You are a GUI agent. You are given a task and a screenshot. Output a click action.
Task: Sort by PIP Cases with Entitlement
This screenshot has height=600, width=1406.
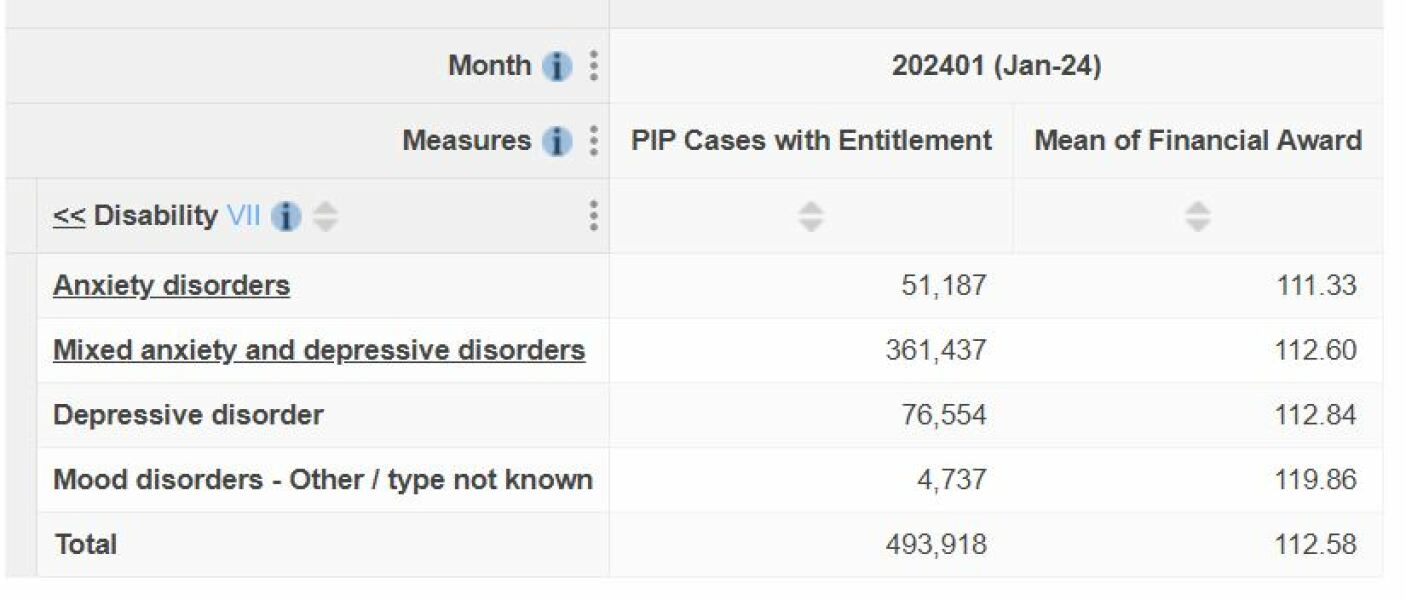pyautogui.click(x=811, y=216)
